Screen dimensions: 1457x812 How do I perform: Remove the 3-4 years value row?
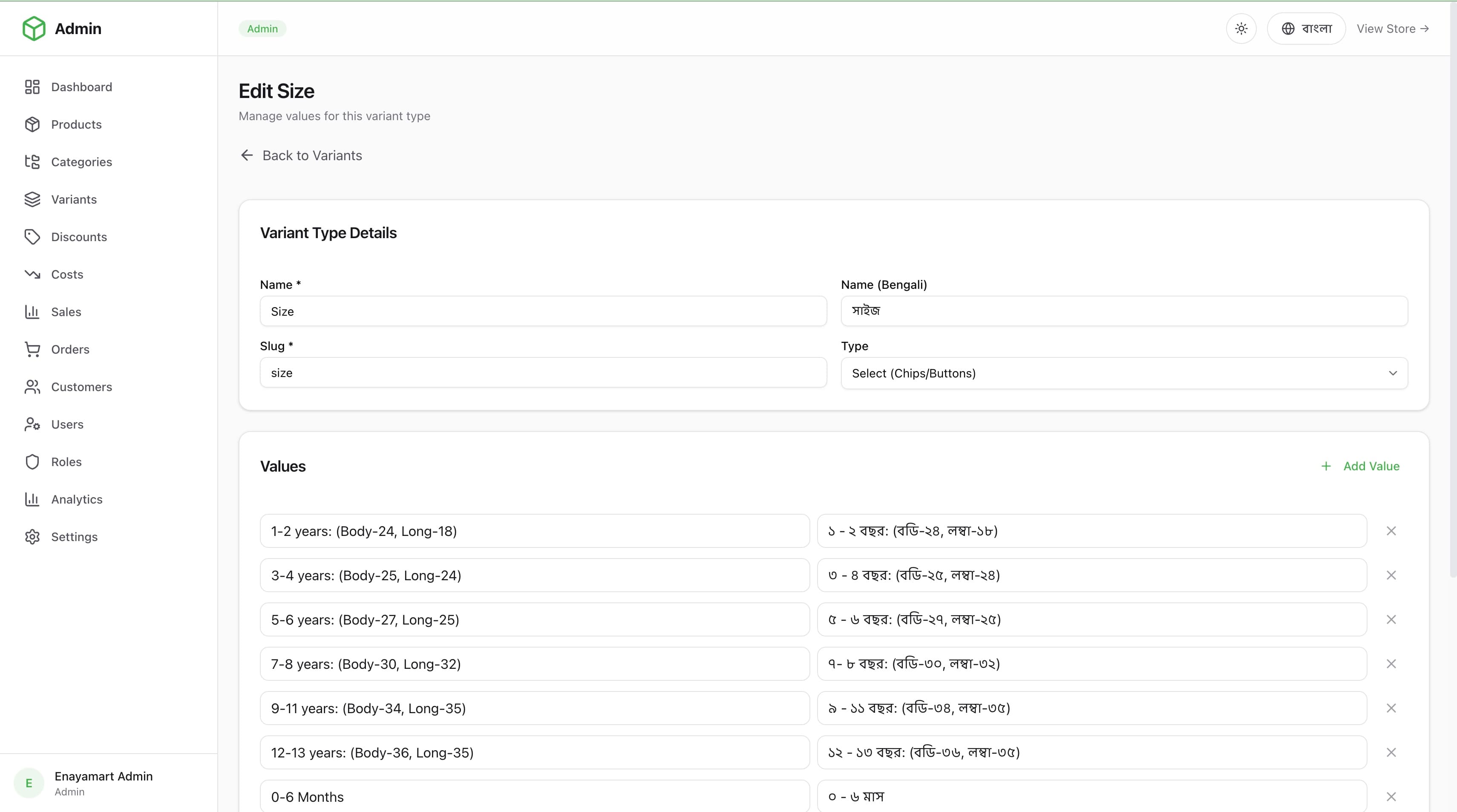[1391, 576]
